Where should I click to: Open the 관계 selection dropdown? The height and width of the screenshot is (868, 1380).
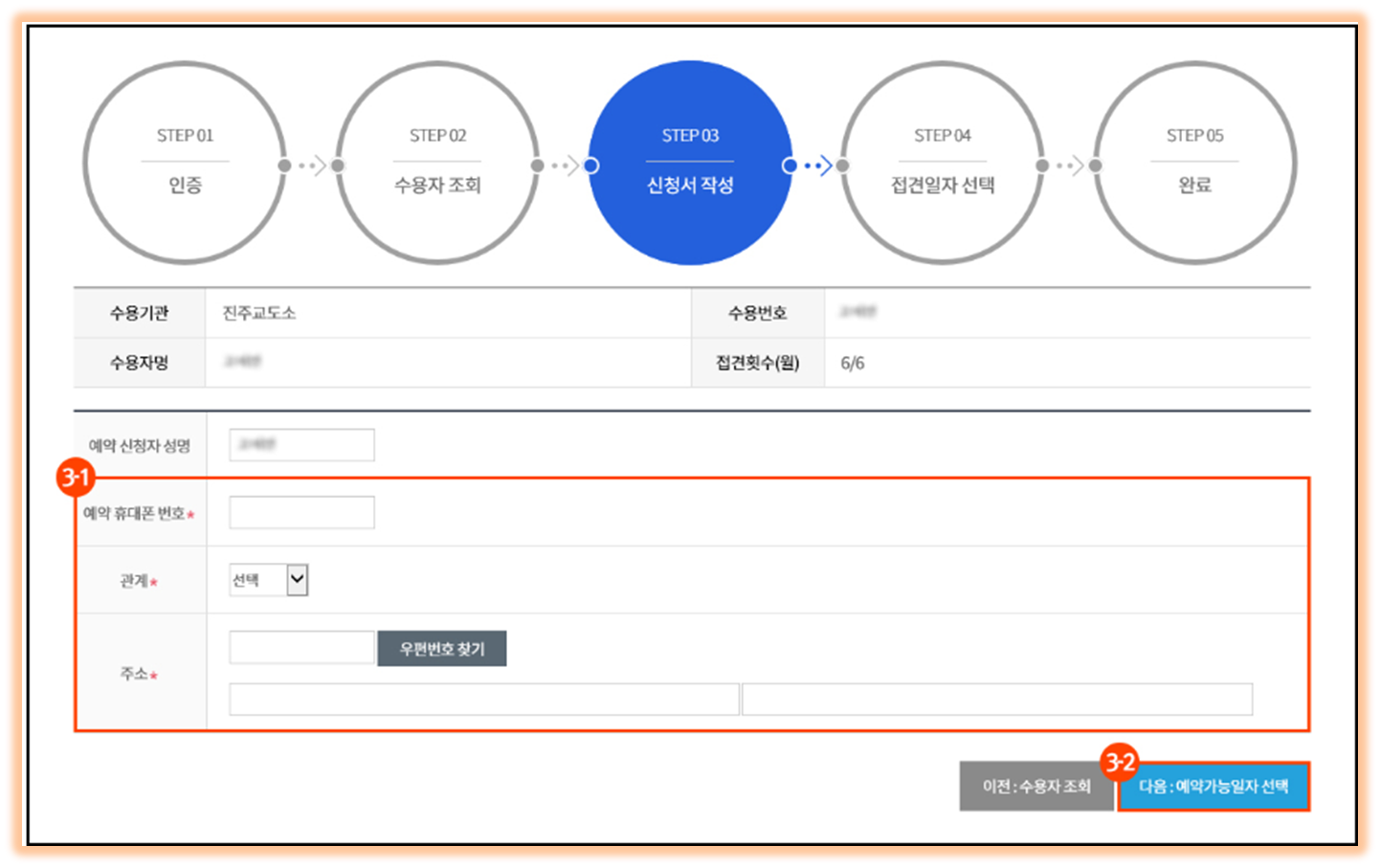(268, 579)
